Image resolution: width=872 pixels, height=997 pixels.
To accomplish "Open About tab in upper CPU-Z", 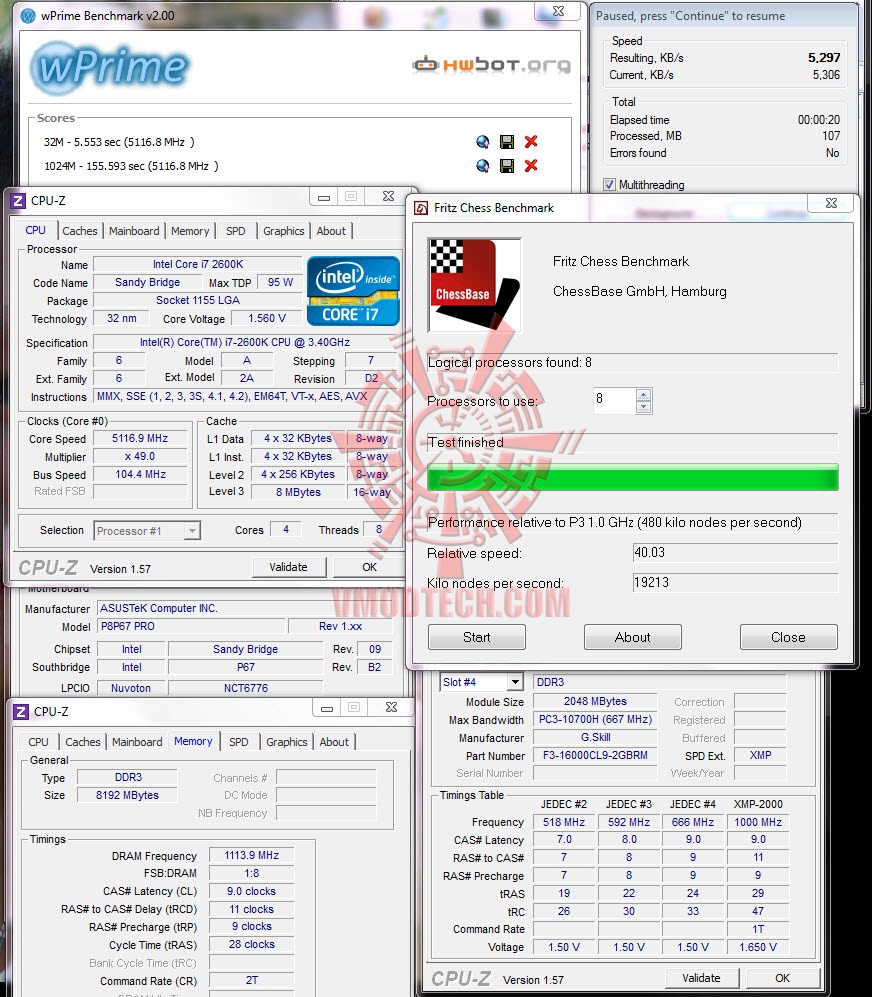I will 331,231.
